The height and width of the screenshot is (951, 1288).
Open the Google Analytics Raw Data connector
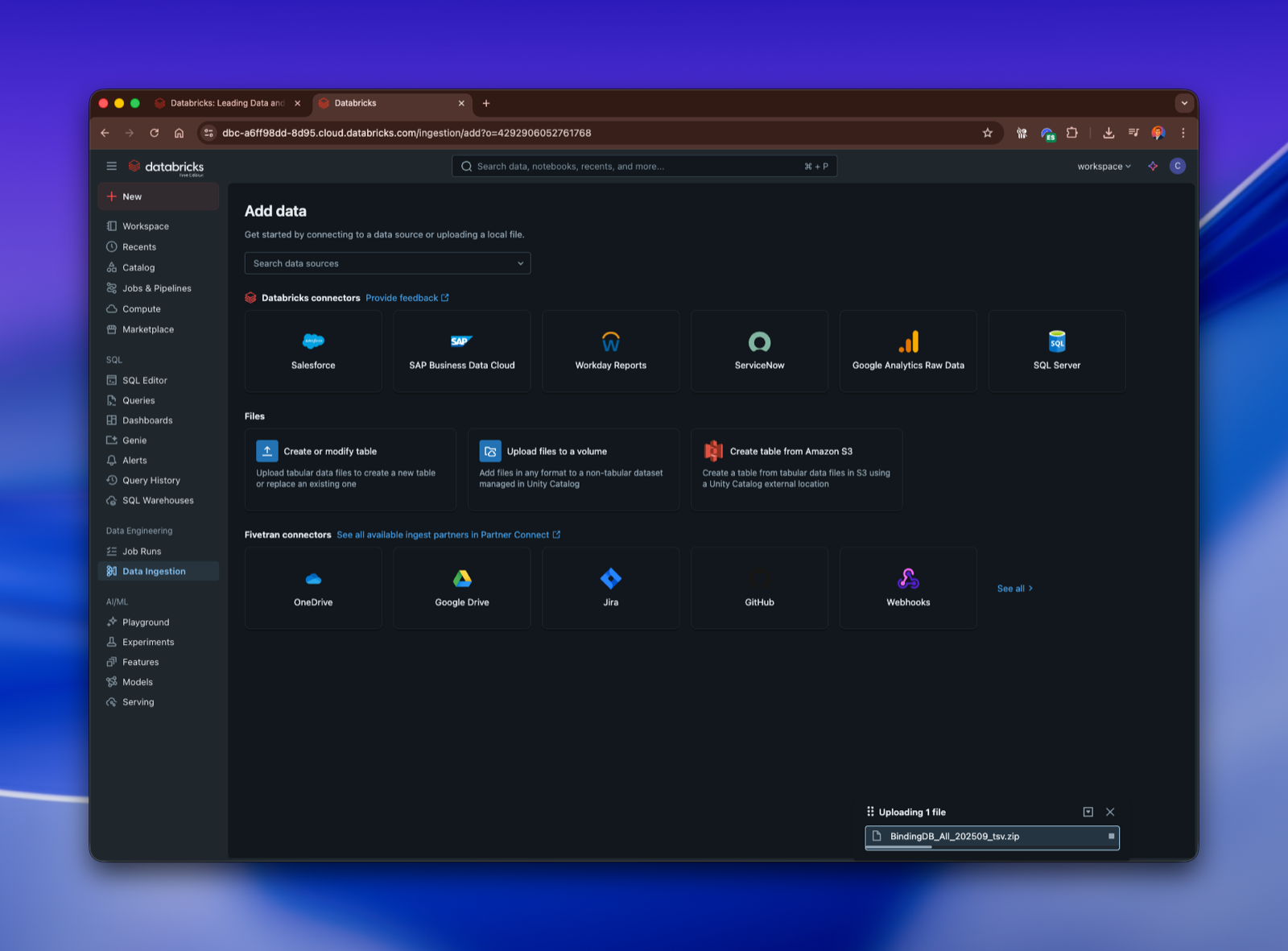click(907, 350)
